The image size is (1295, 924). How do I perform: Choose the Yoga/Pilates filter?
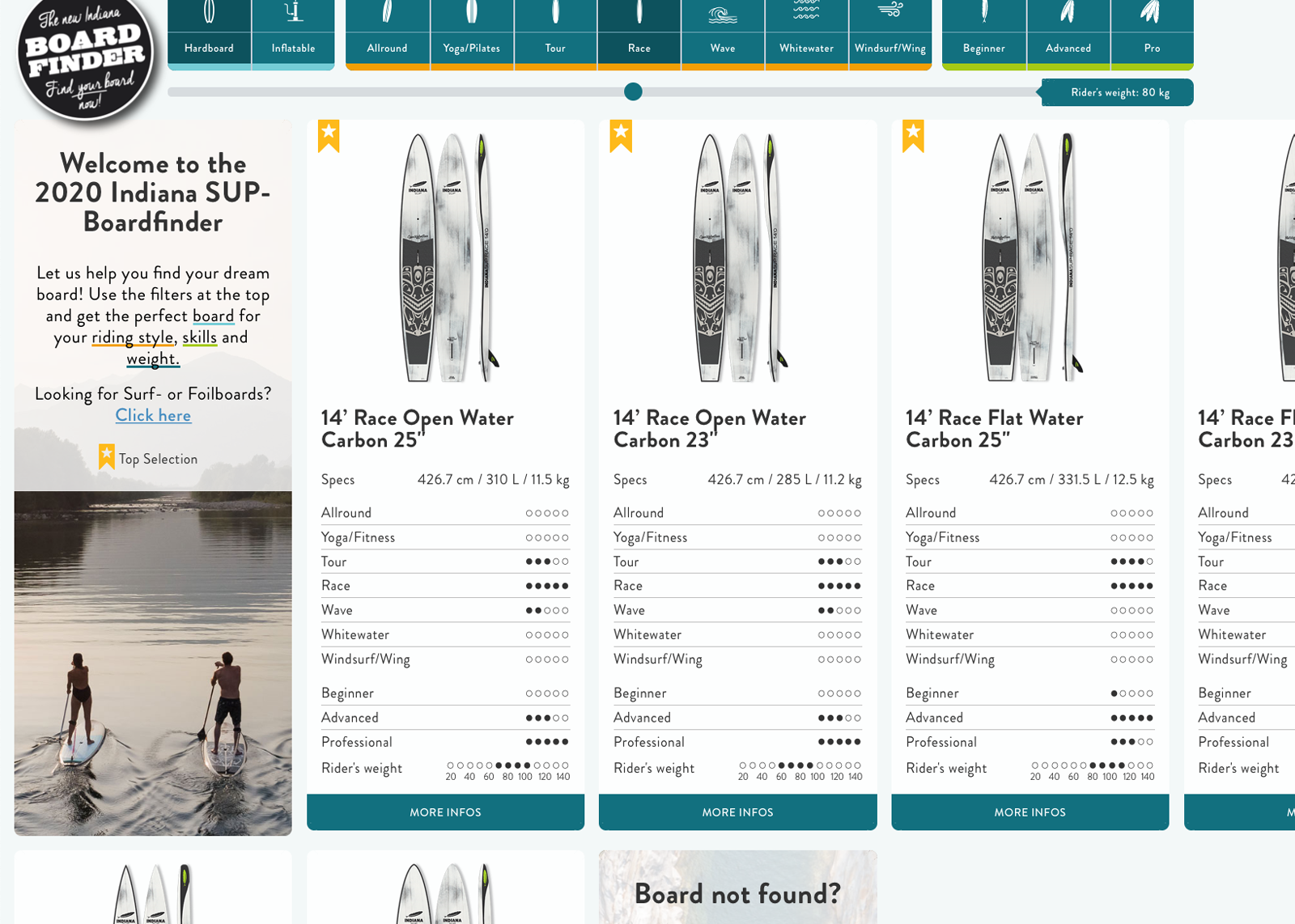coord(472,34)
